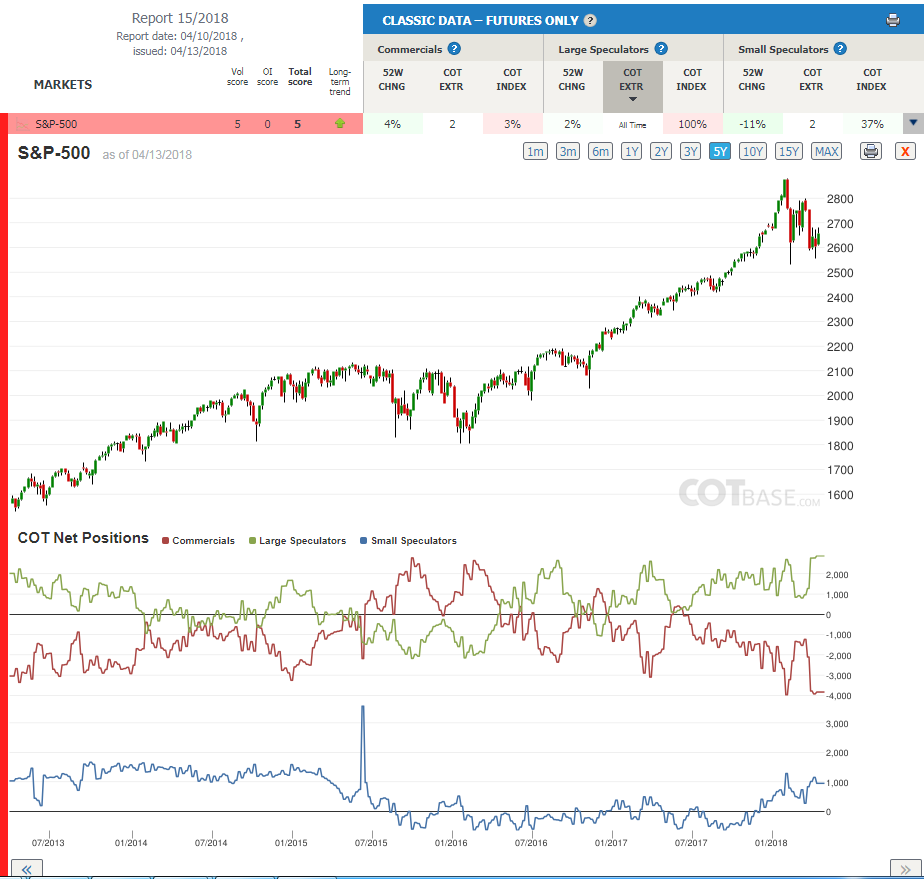
Task: Click the Small Speculators 37% COT INDEX cell
Action: 872,124
